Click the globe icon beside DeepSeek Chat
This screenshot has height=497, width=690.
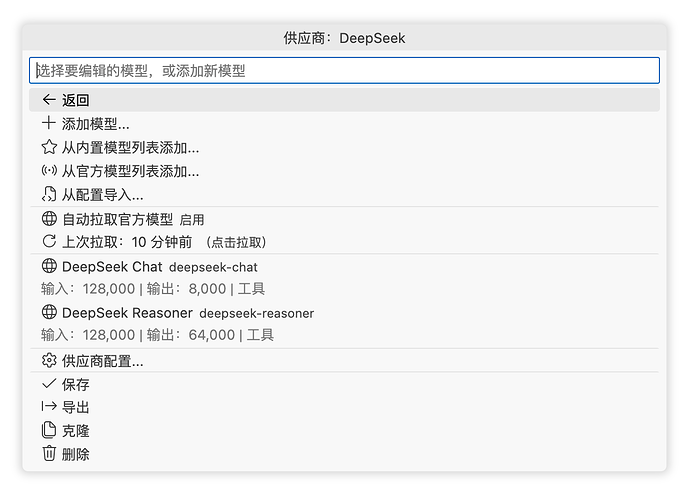49,266
